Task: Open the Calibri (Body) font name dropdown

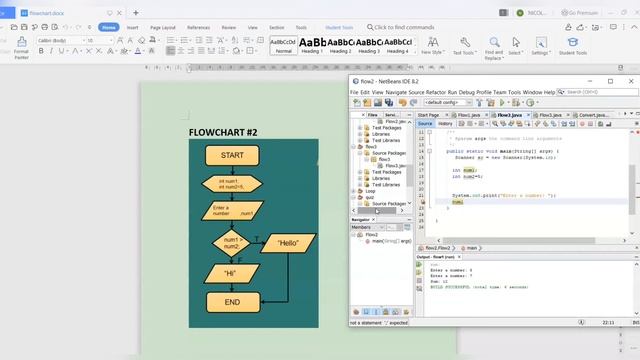Action: [x=83, y=40]
